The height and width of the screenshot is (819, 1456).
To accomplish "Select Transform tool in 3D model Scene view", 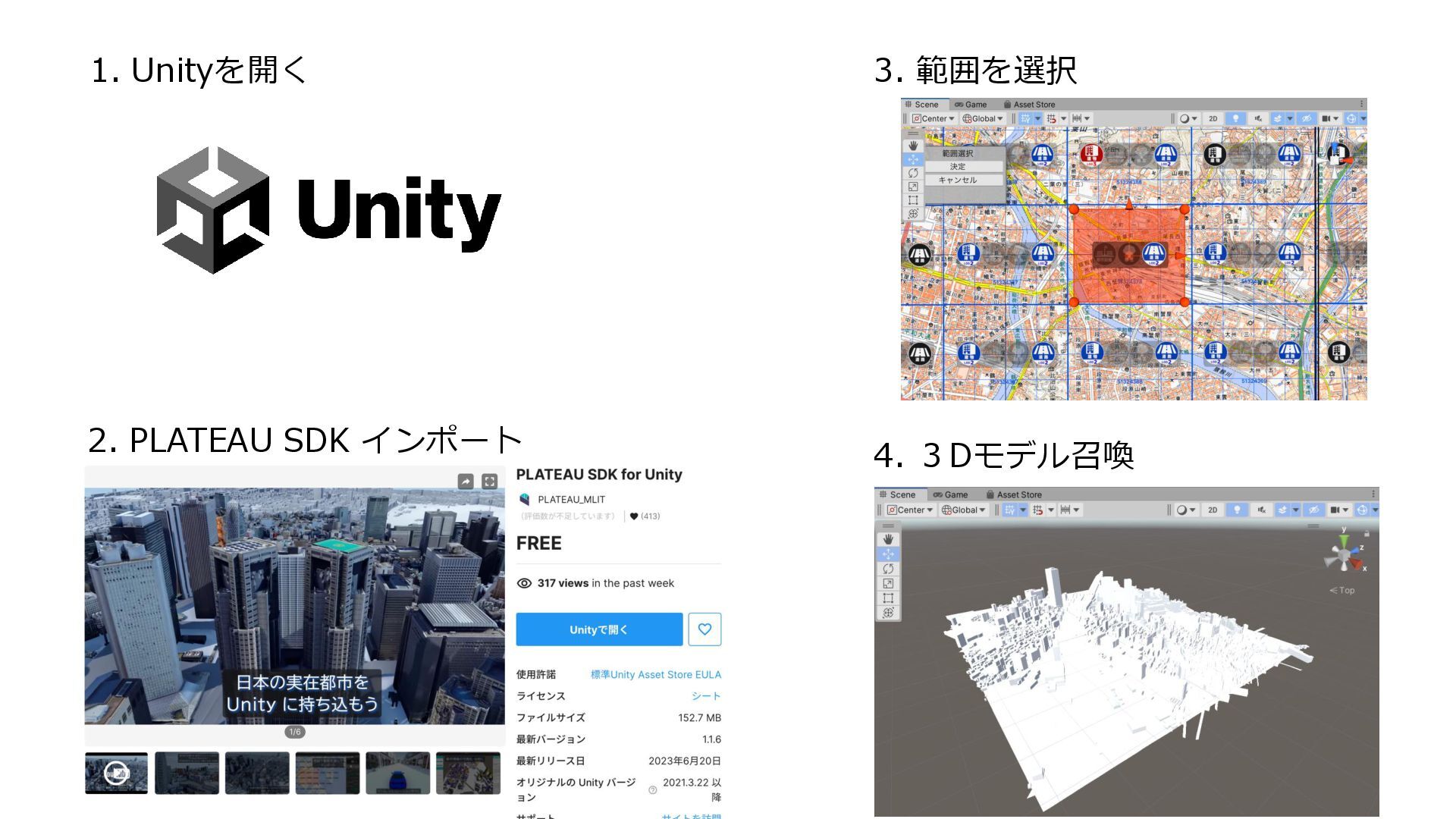I will point(888,612).
